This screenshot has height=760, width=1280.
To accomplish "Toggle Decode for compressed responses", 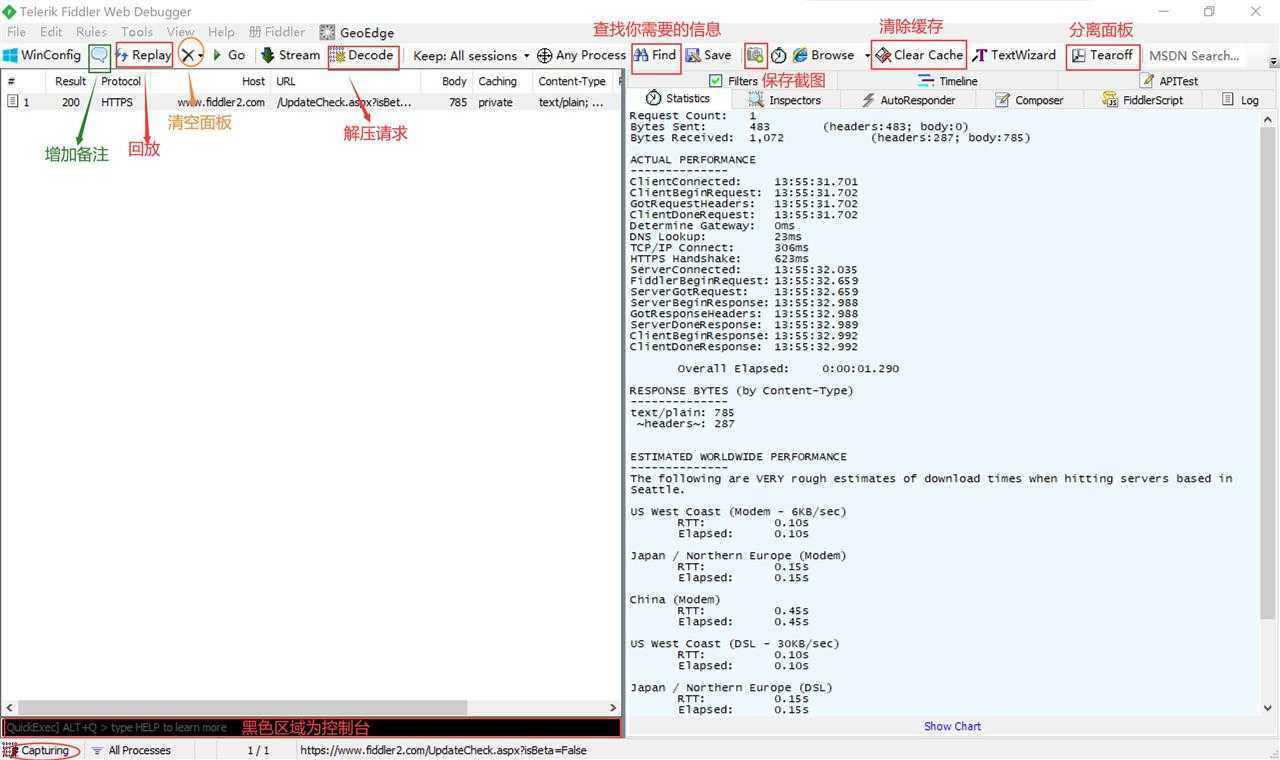I will point(363,55).
